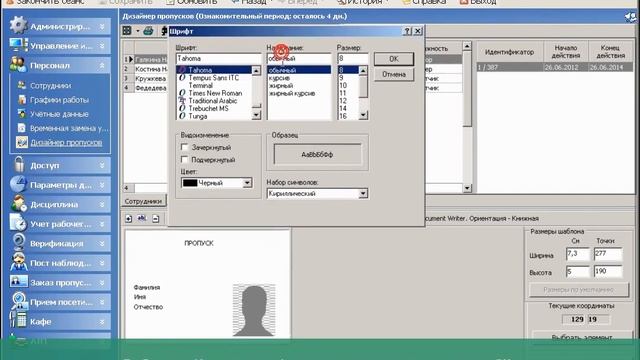Click the Обновить item in top toolbar

[191, 2]
